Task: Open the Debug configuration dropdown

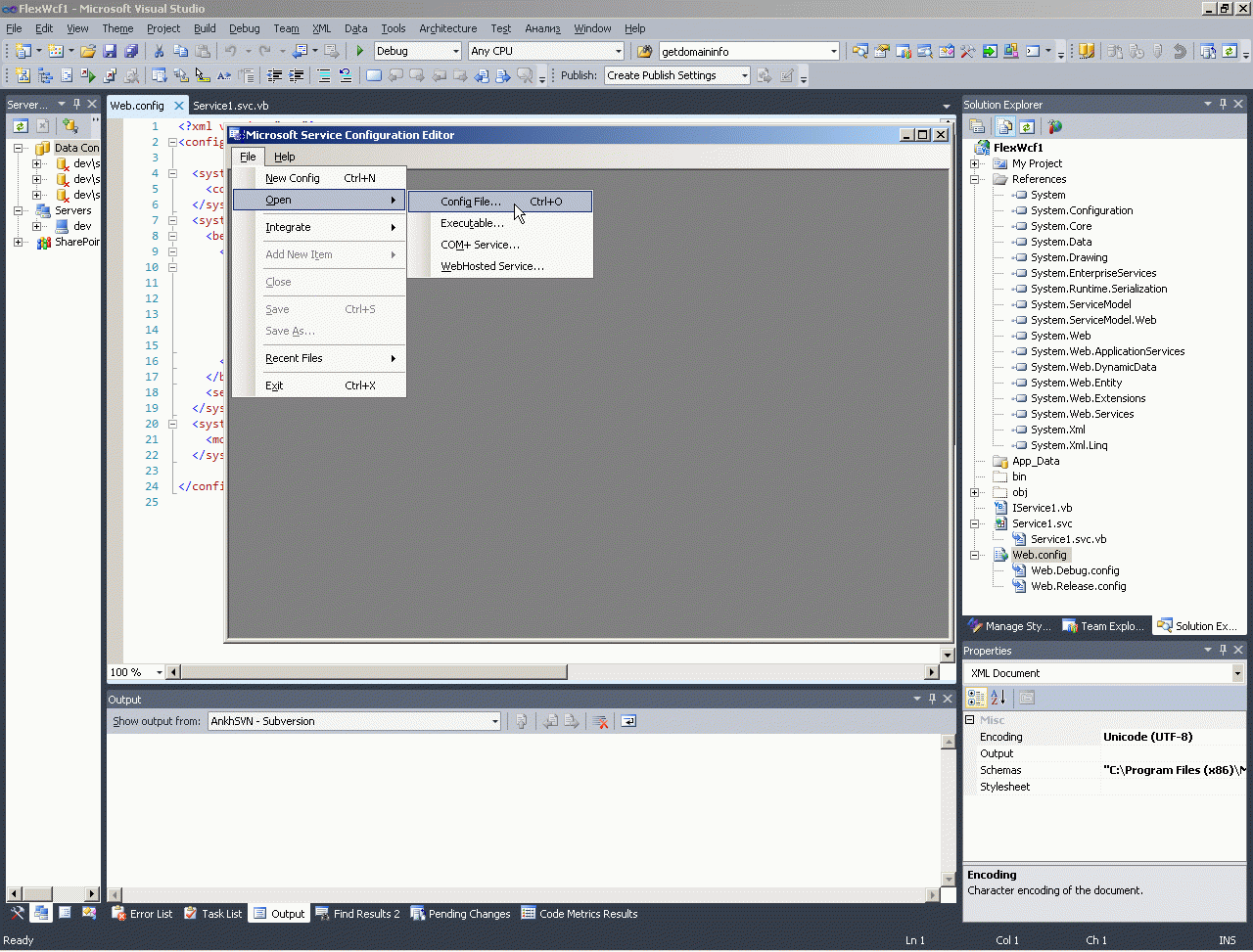Action: click(x=456, y=51)
